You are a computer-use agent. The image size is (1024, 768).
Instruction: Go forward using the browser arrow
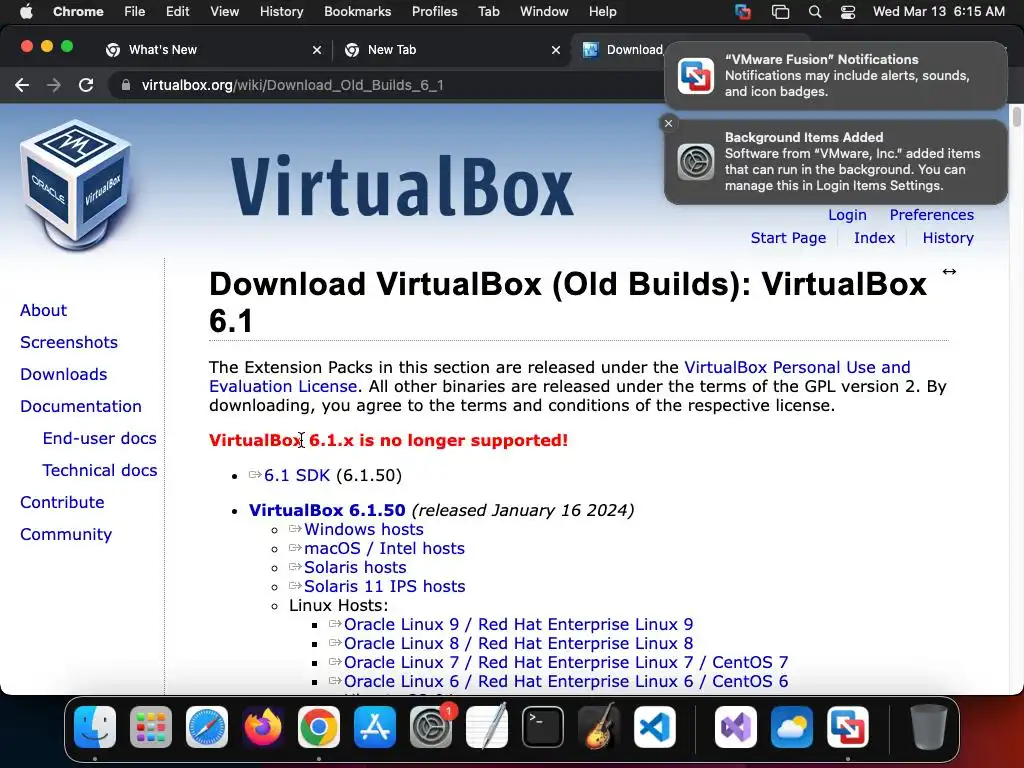click(x=54, y=85)
